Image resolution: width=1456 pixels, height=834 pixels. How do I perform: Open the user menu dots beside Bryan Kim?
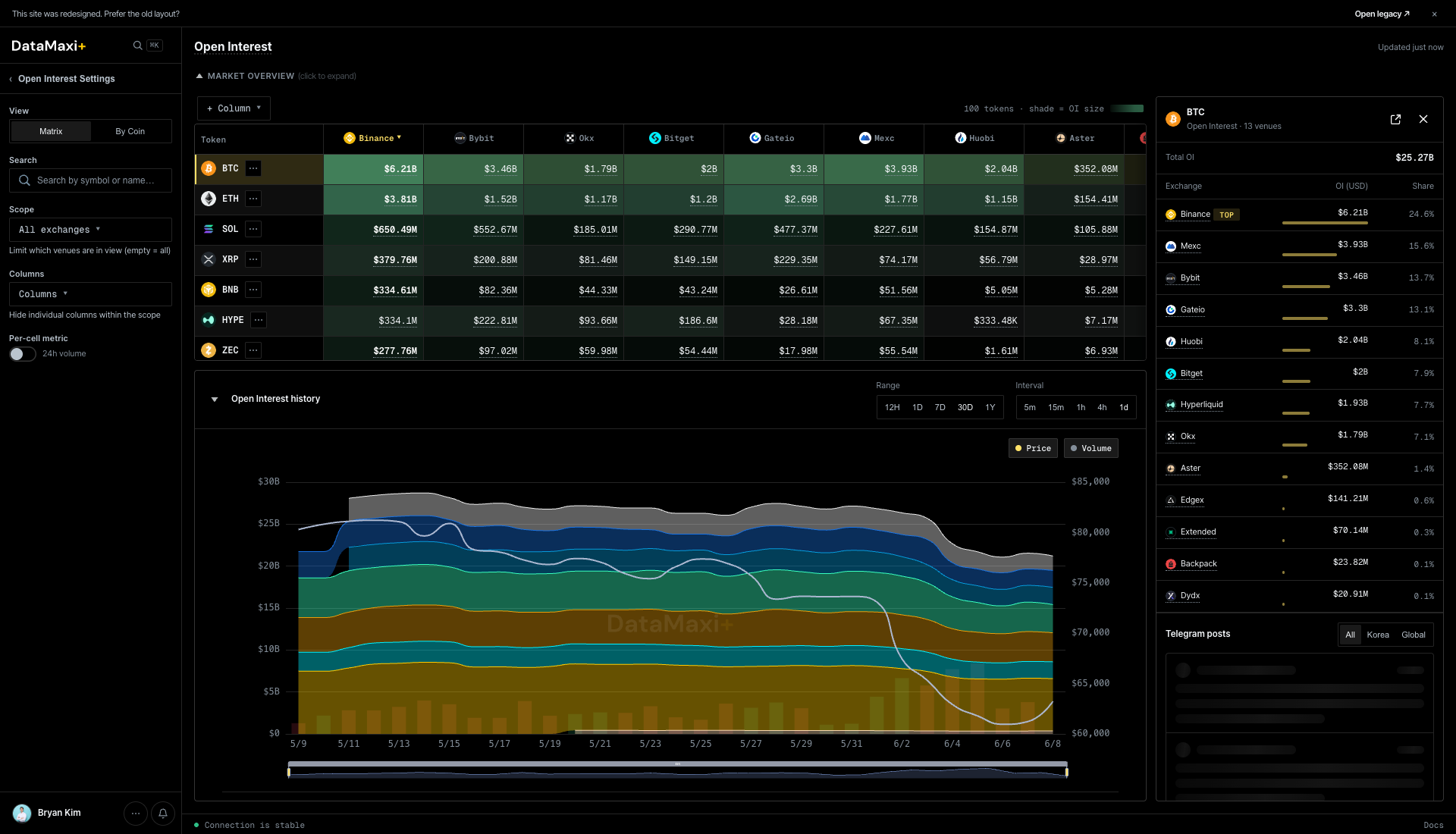(136, 814)
